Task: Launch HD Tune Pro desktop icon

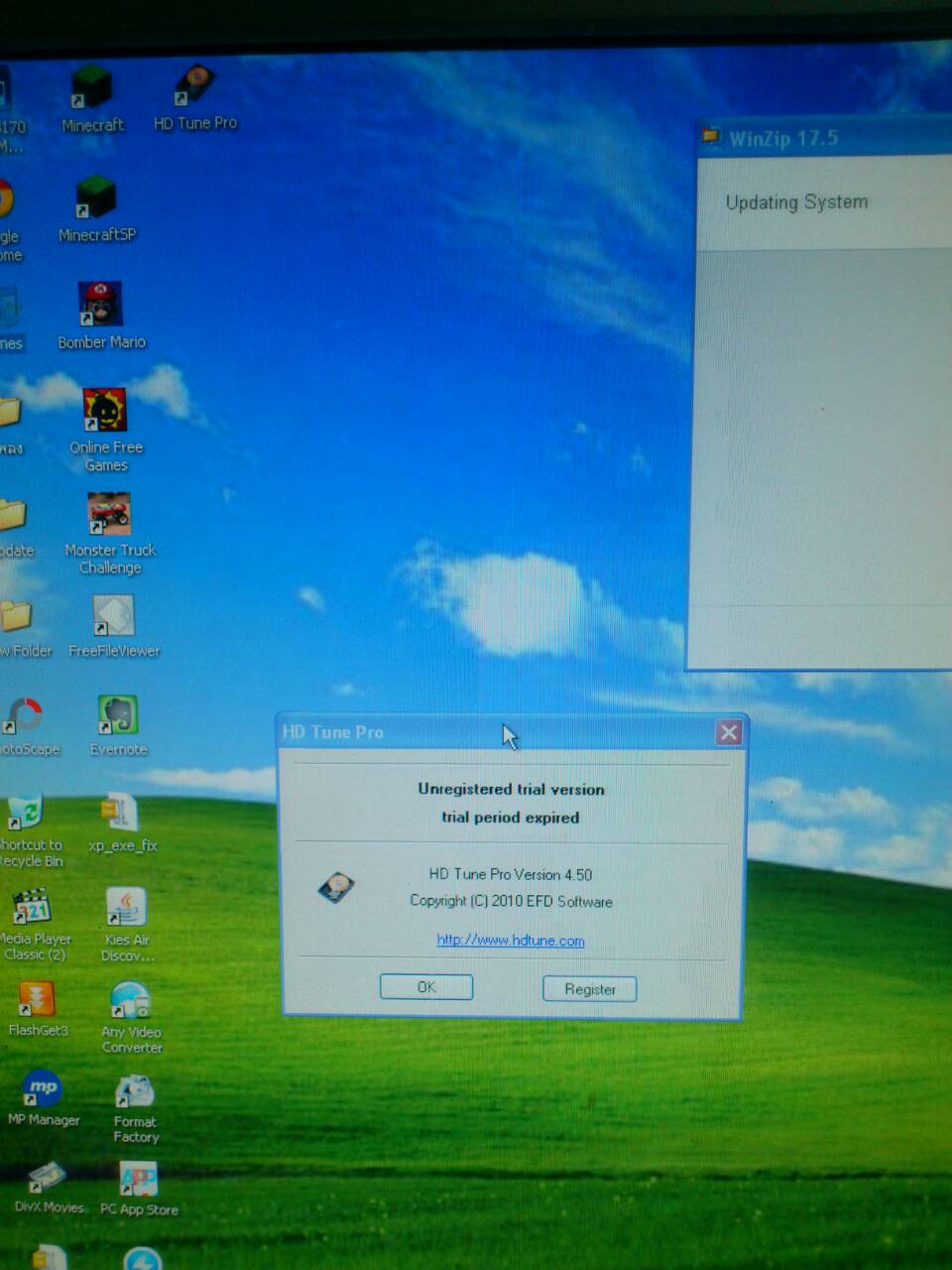Action: 194,87
